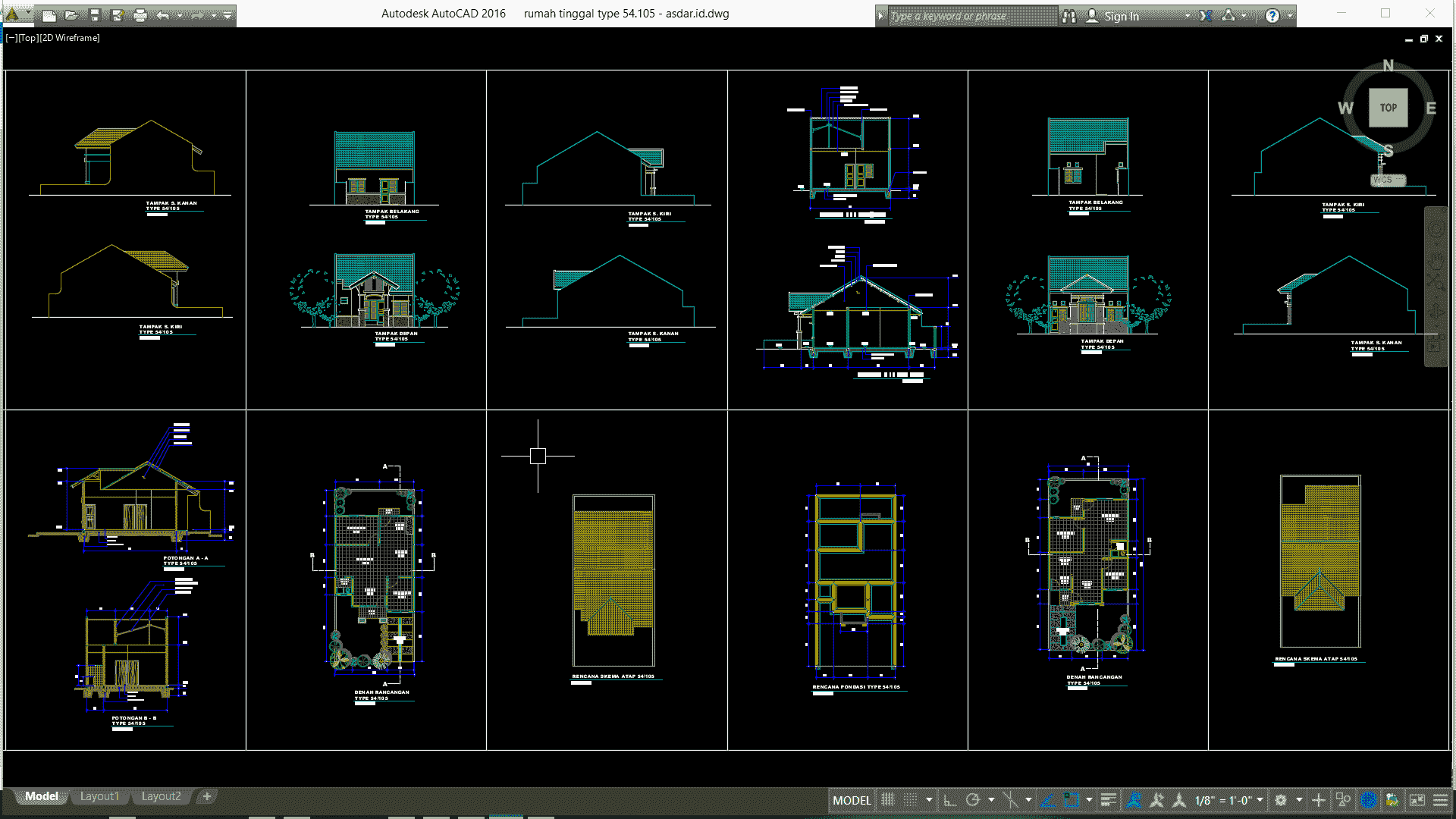The width and height of the screenshot is (1456, 819).
Task: Open the viewport scale dropdown
Action: [1256, 800]
